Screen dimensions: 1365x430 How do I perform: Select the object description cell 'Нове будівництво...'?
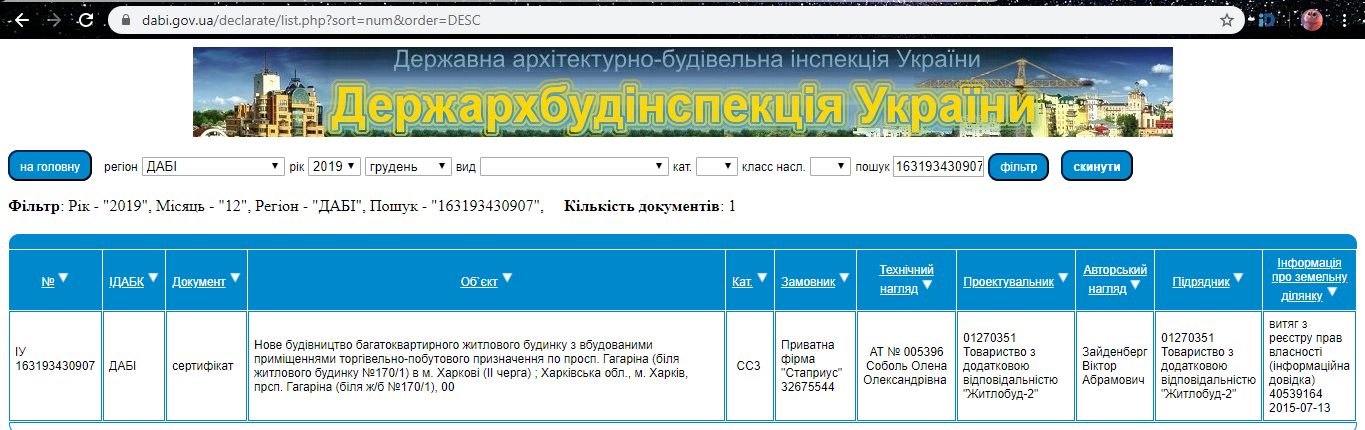point(486,366)
